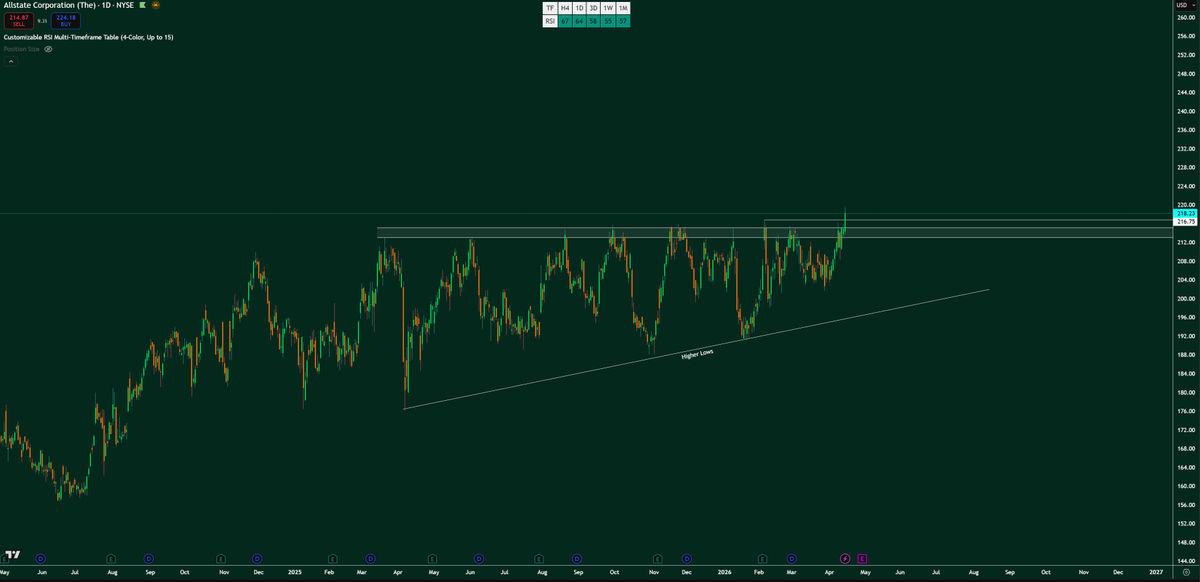1200x582 pixels.
Task: Click the RSI row label cell
Action: [550, 20]
